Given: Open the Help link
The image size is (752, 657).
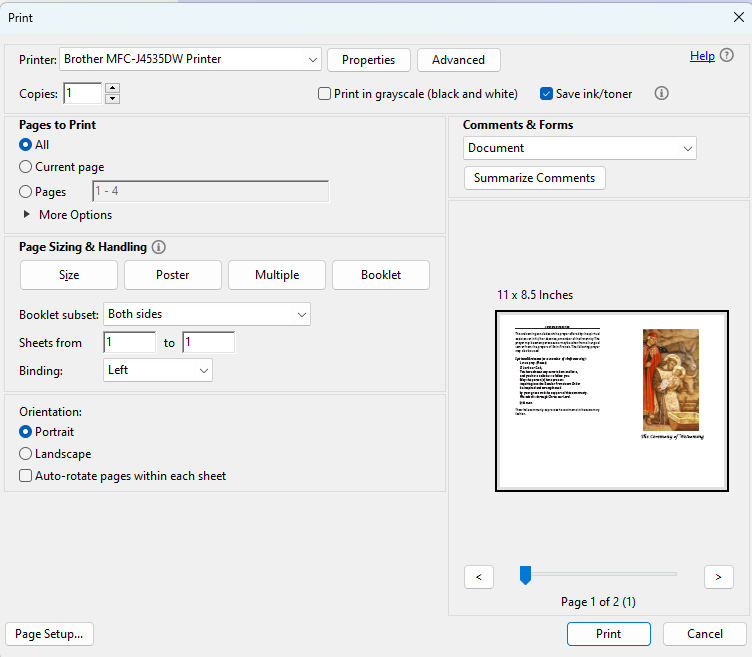Looking at the screenshot, I should [x=702, y=56].
